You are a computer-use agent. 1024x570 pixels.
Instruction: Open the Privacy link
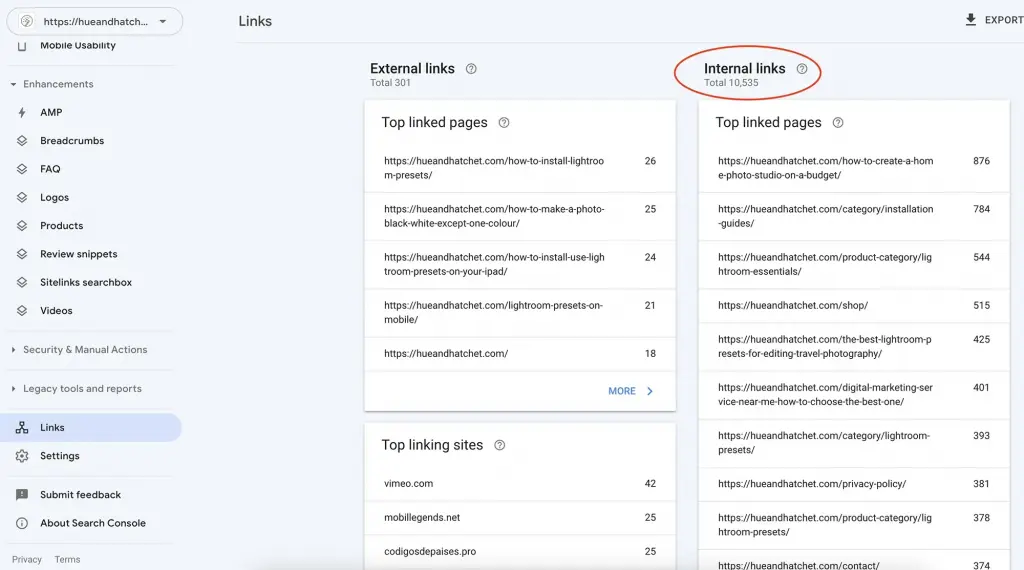point(27,560)
